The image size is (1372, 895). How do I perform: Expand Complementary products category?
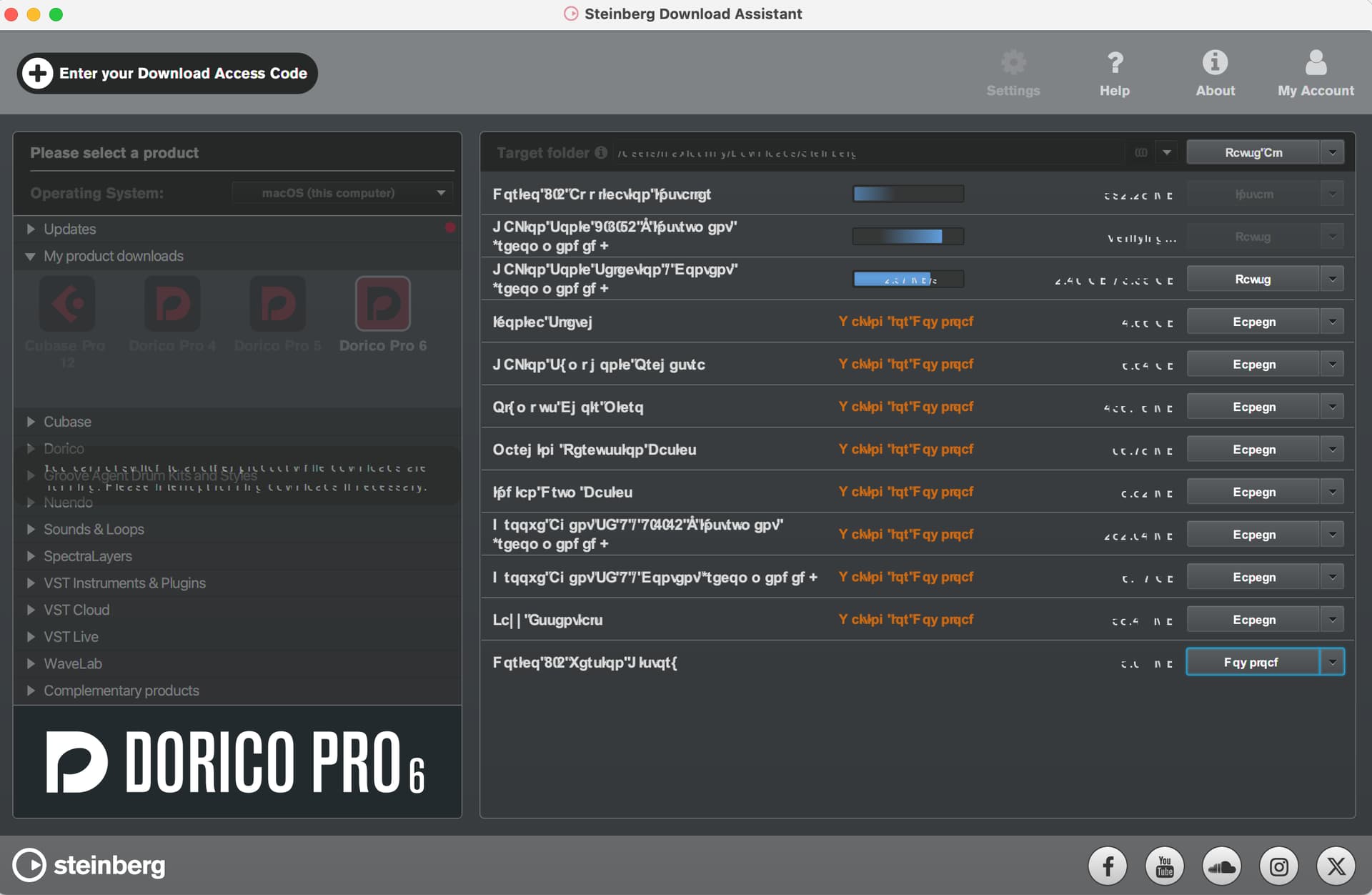tap(31, 691)
